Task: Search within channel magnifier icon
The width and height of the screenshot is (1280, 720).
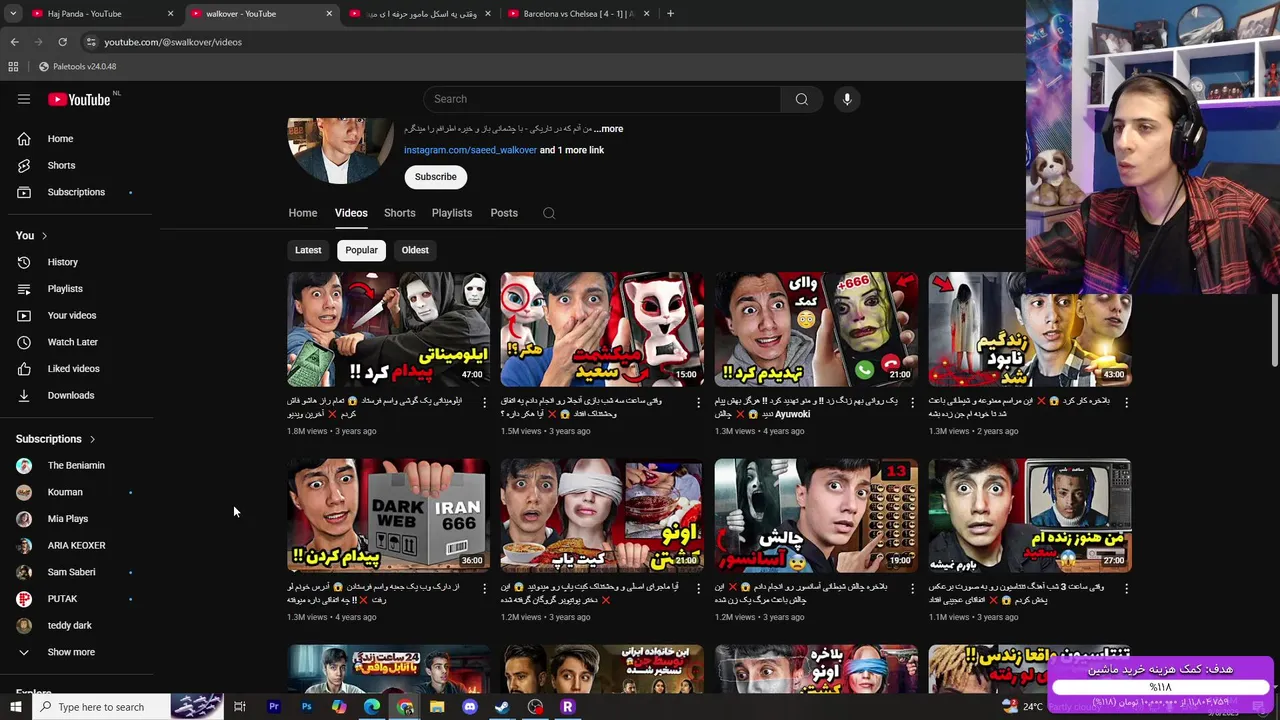Action: click(x=549, y=213)
